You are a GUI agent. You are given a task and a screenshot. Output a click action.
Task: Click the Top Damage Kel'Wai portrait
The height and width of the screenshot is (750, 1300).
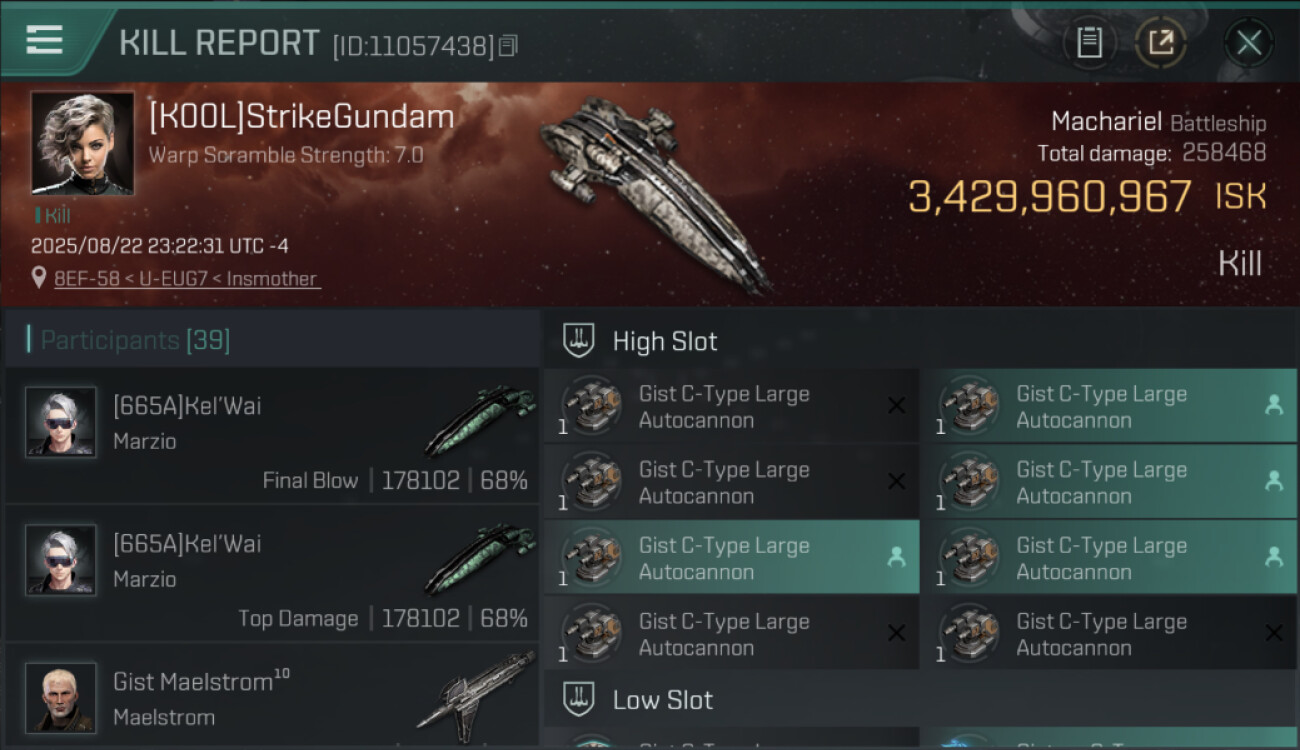coord(61,560)
